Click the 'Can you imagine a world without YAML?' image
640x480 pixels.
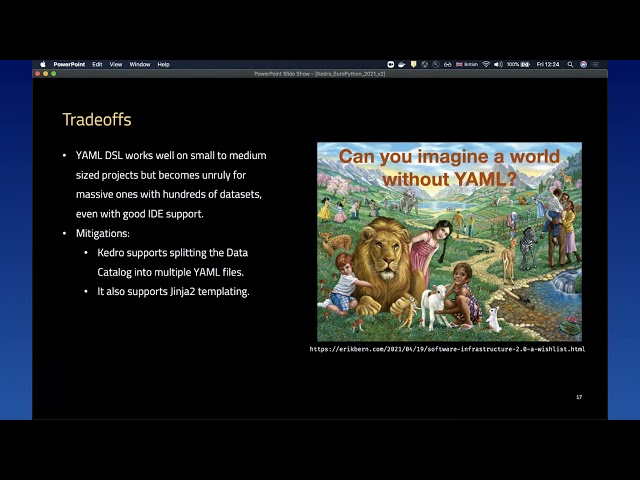[x=449, y=242]
